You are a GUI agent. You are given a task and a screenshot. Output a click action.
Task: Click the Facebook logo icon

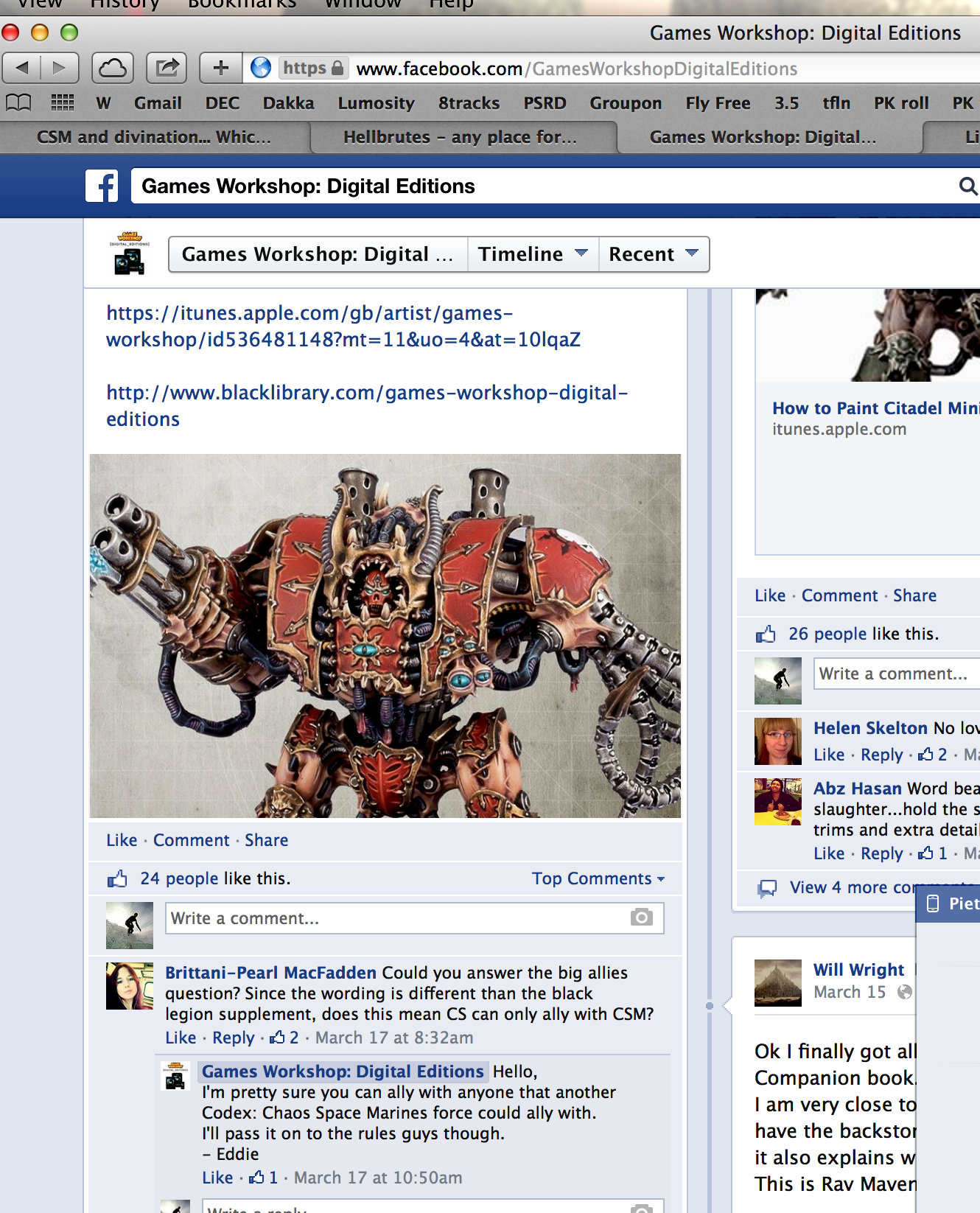(102, 186)
